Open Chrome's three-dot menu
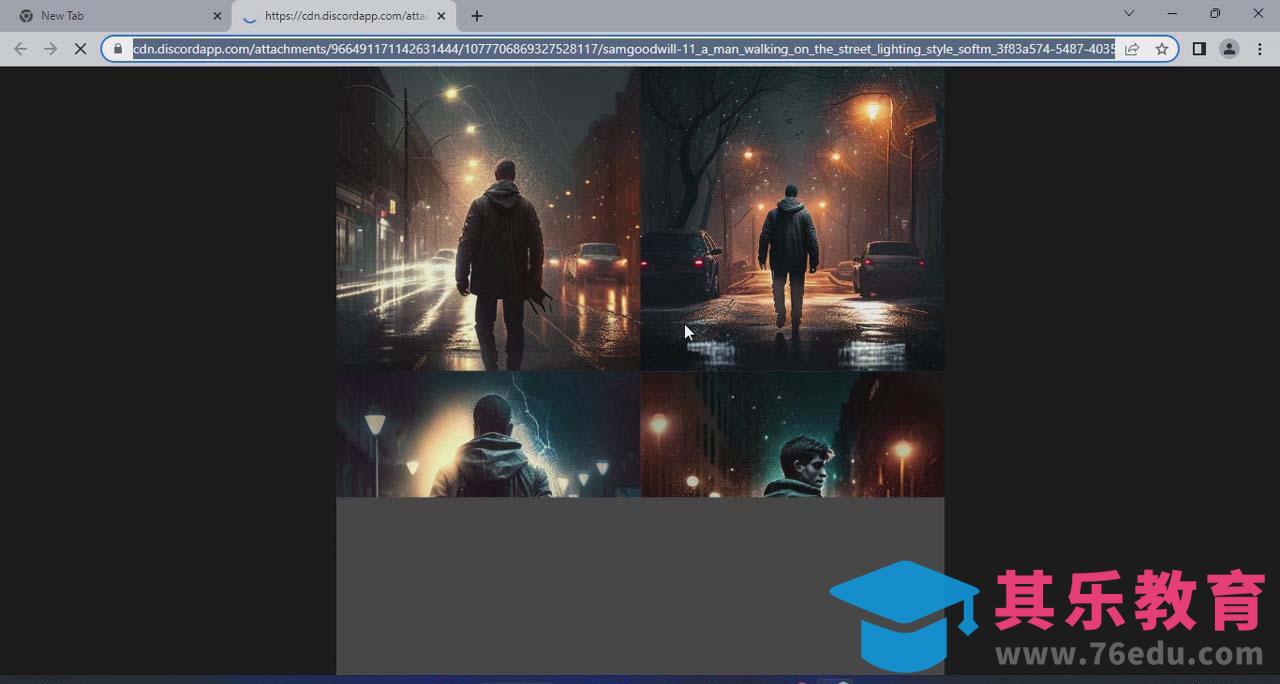 click(x=1259, y=49)
